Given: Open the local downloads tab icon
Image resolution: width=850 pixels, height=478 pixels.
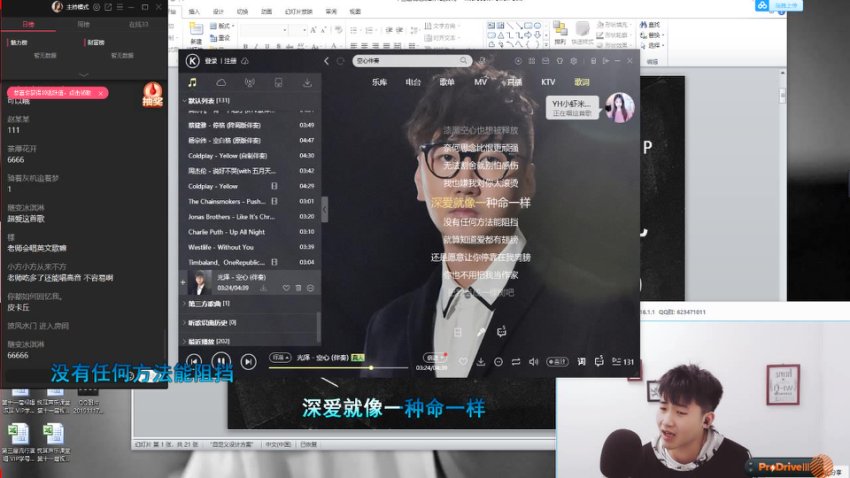Looking at the screenshot, I should [x=307, y=82].
